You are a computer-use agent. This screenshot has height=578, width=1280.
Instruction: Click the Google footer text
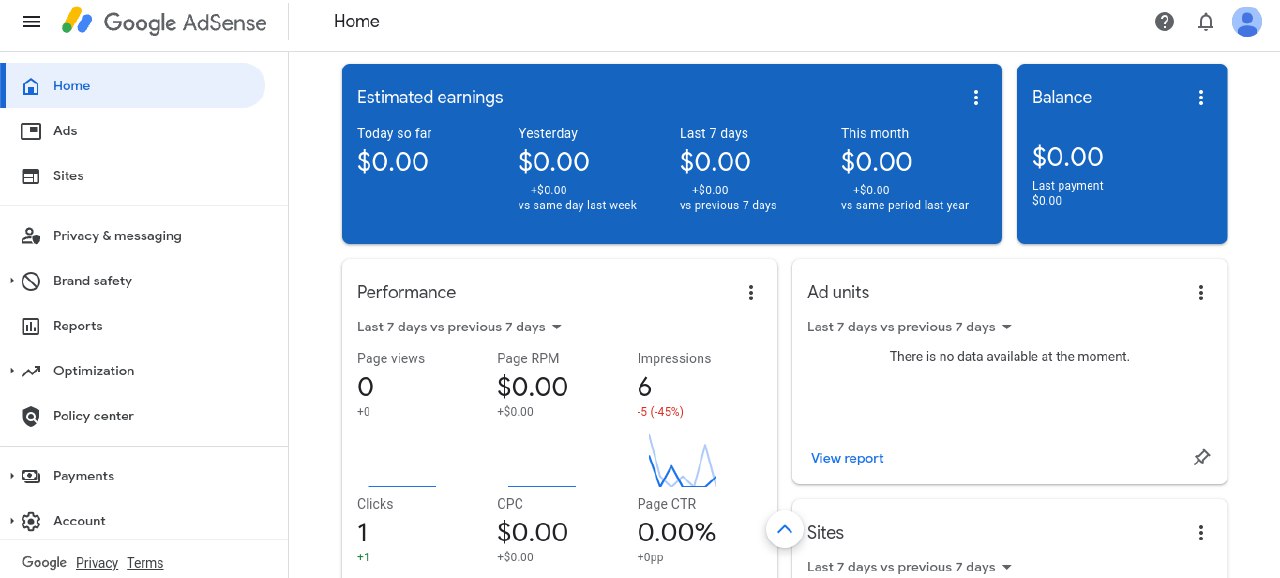tap(44, 563)
